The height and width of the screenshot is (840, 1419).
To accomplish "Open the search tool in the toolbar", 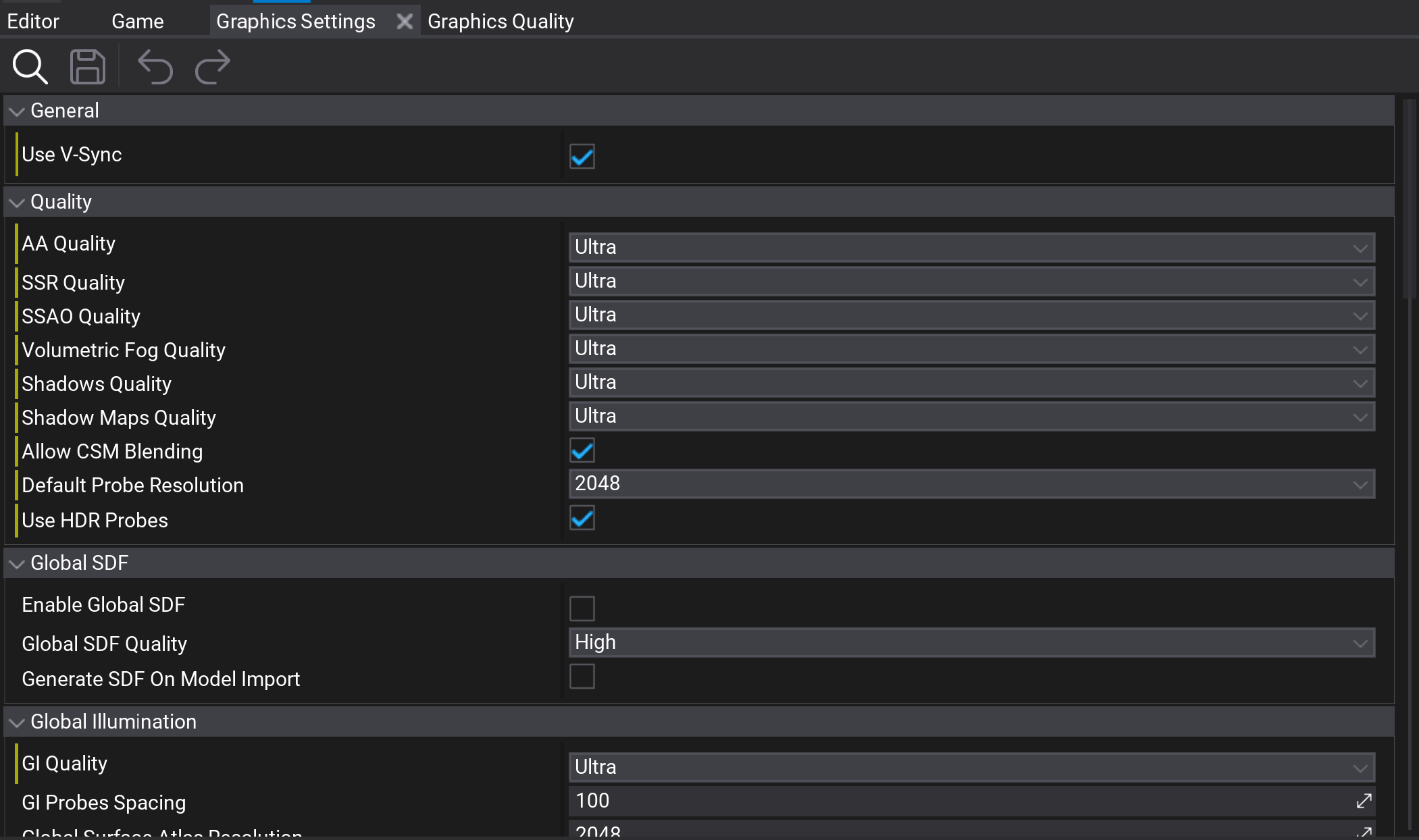I will 30,67.
